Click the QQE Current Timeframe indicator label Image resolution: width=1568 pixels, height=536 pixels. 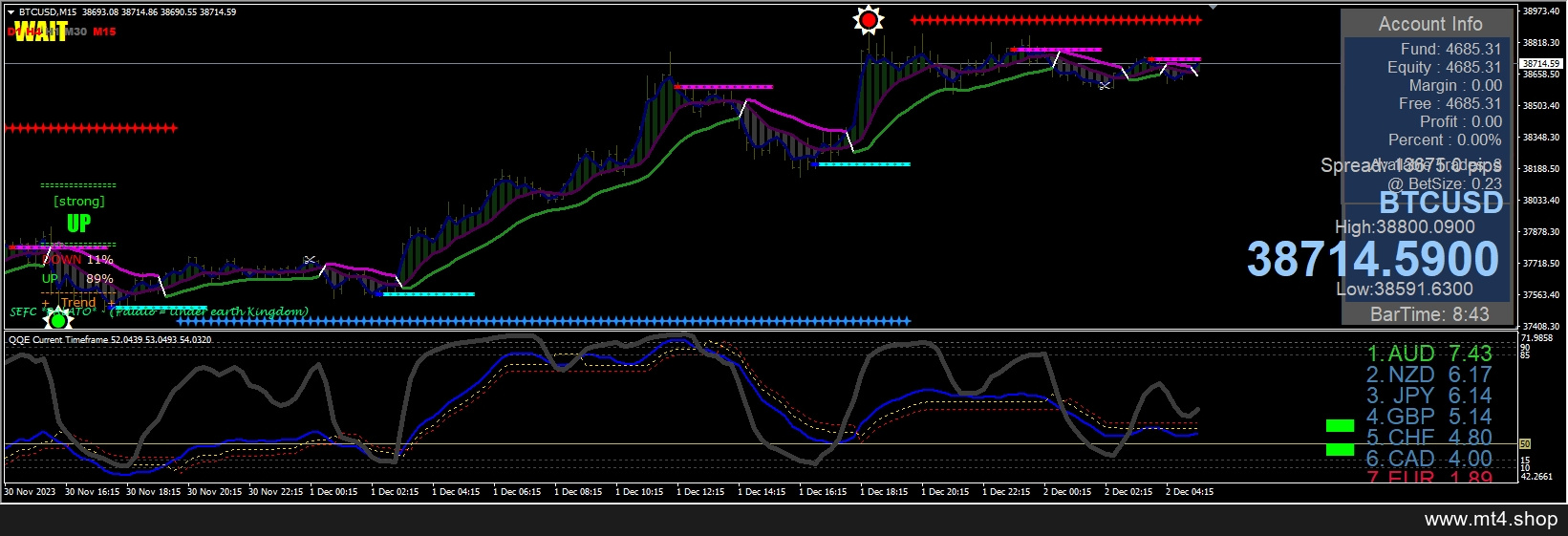click(x=110, y=339)
